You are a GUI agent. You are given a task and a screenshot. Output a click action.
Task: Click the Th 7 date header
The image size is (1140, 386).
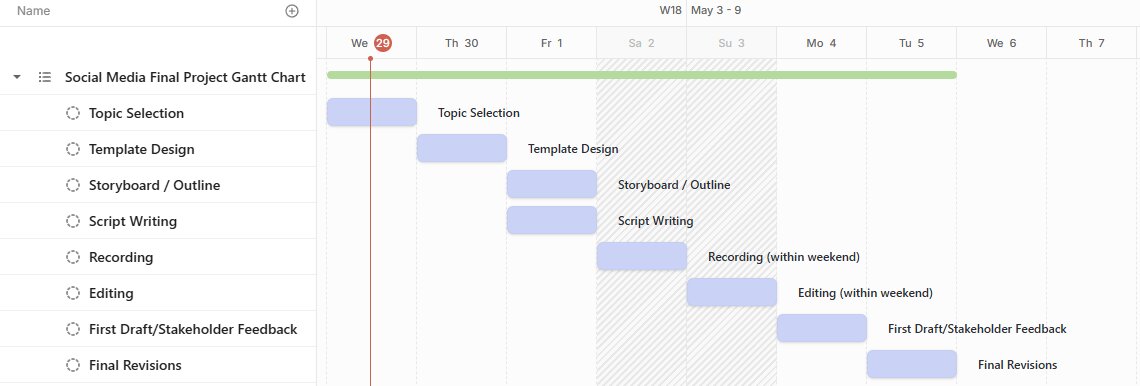[x=1092, y=43]
